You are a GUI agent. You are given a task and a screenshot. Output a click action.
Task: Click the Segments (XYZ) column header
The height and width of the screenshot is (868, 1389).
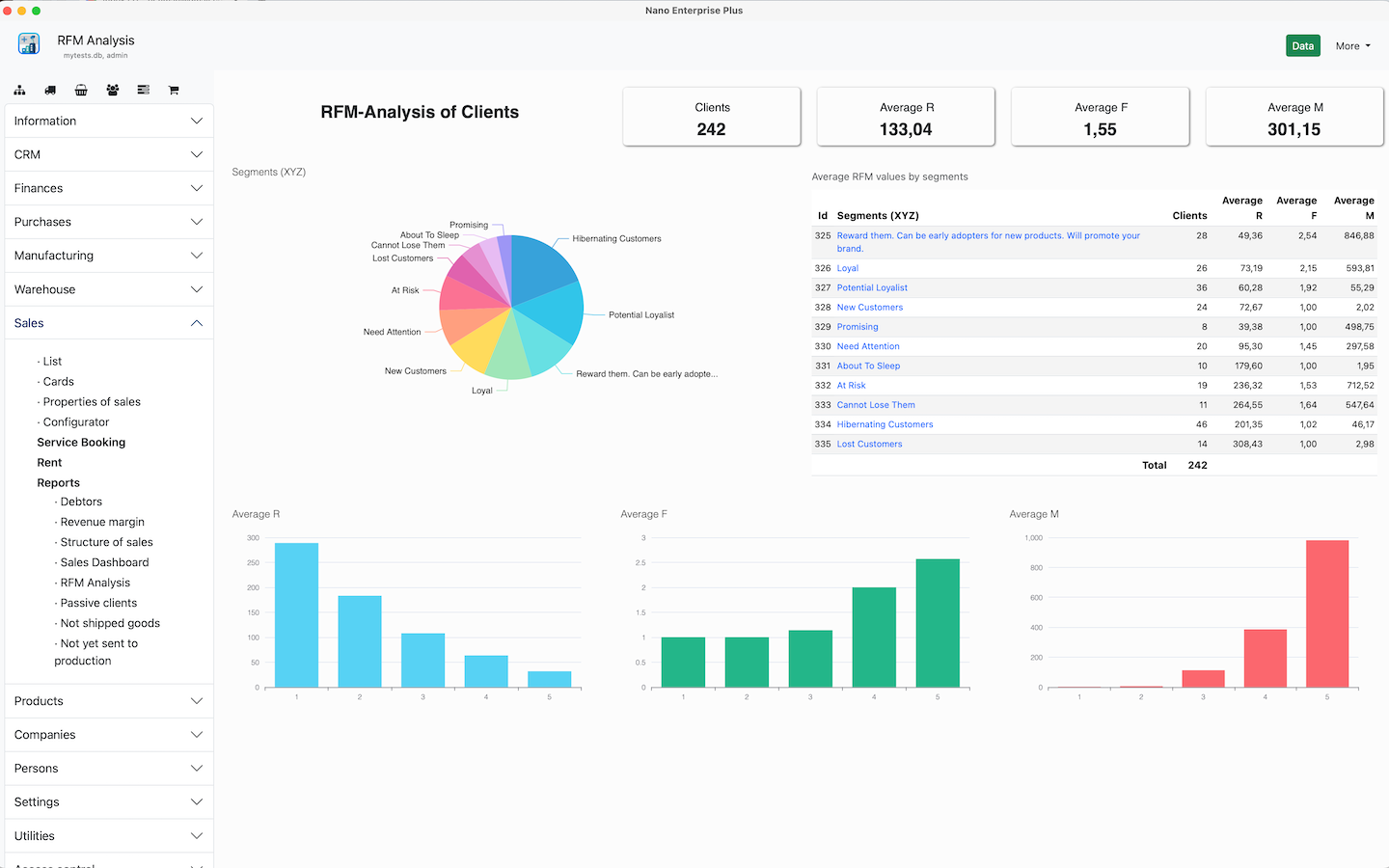coord(878,216)
